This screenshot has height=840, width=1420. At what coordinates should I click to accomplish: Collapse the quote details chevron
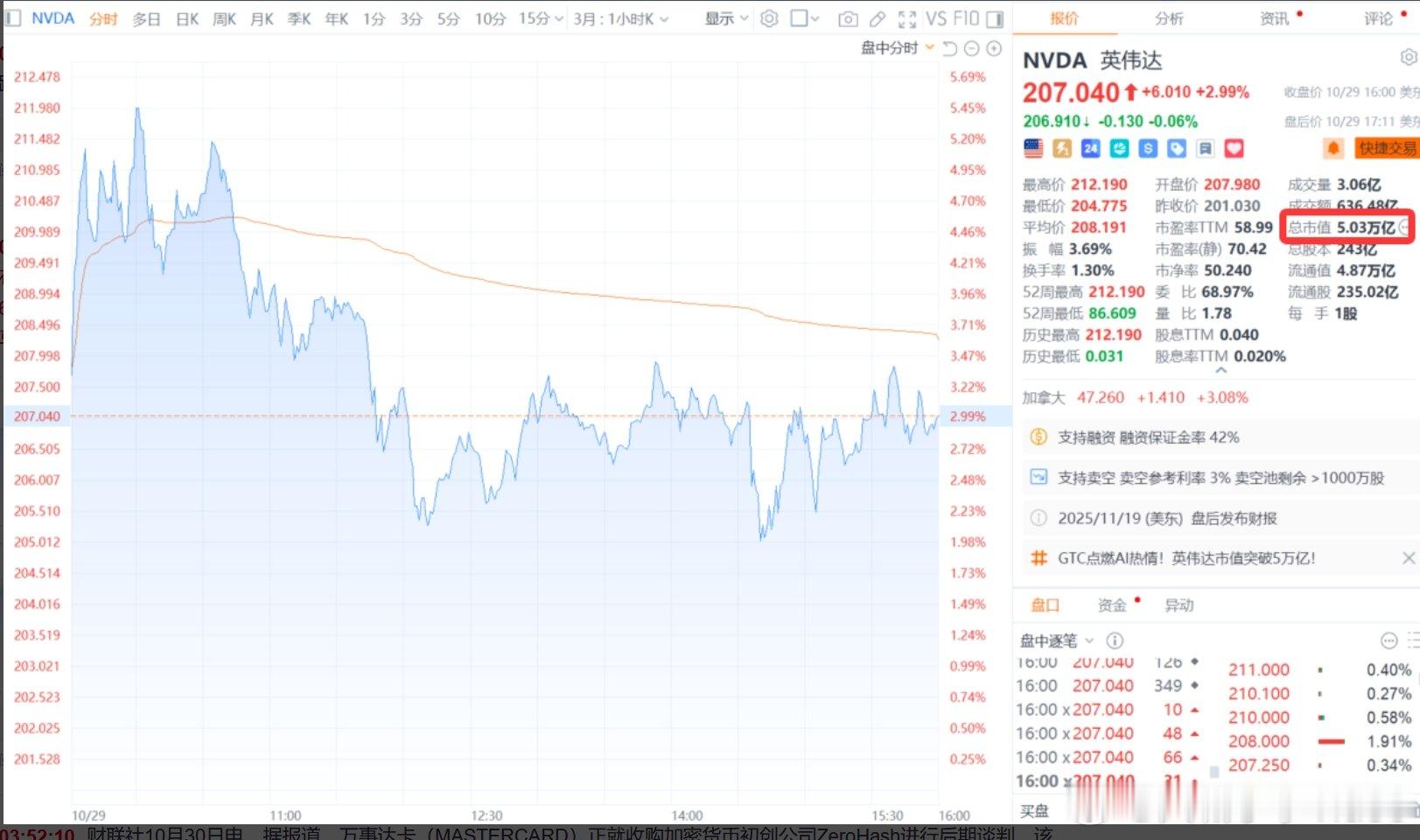coord(1221,370)
